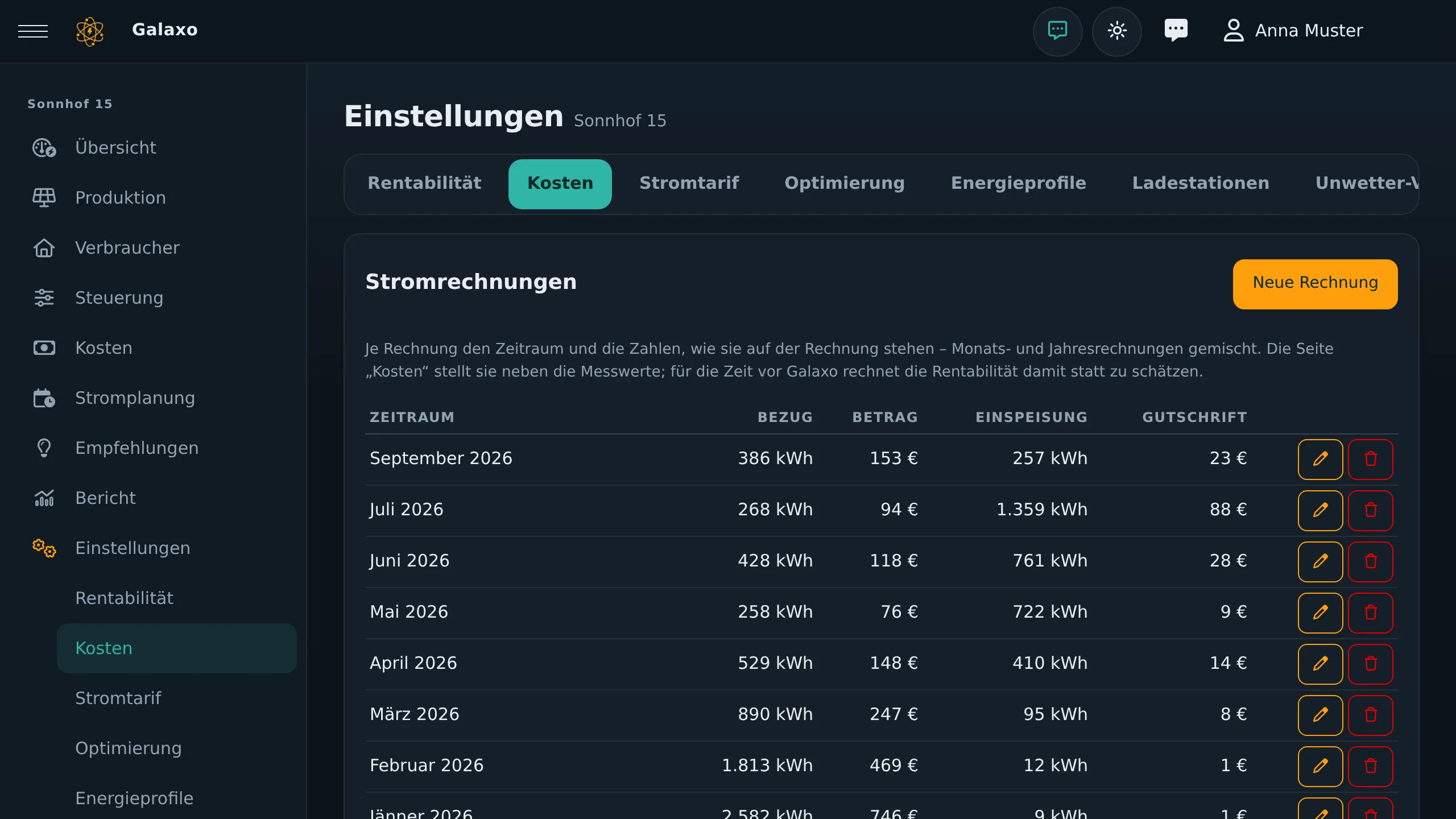Viewport: 1456px width, 819px height.
Task: Switch to the Stromtarif tab
Action: [x=689, y=184]
